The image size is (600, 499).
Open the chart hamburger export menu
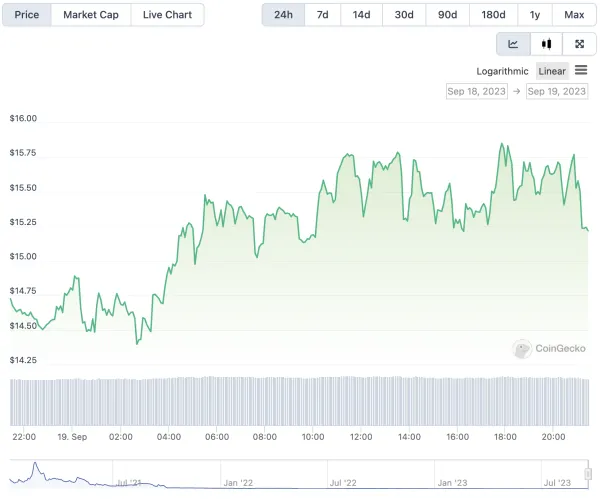tap(581, 70)
